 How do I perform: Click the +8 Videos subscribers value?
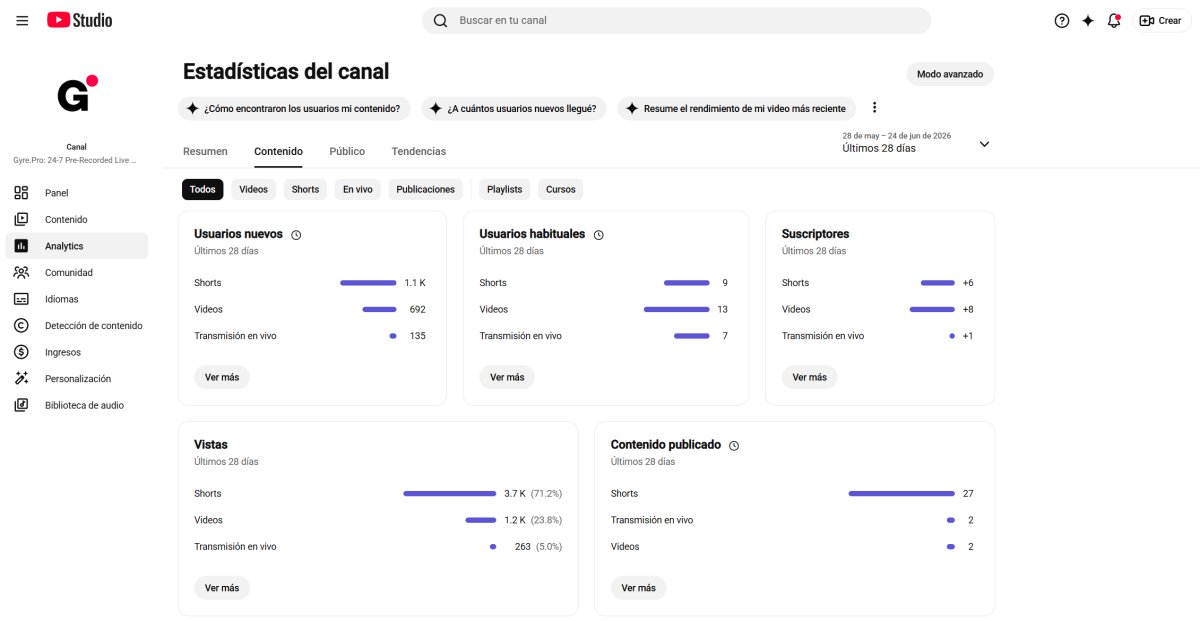coord(967,310)
